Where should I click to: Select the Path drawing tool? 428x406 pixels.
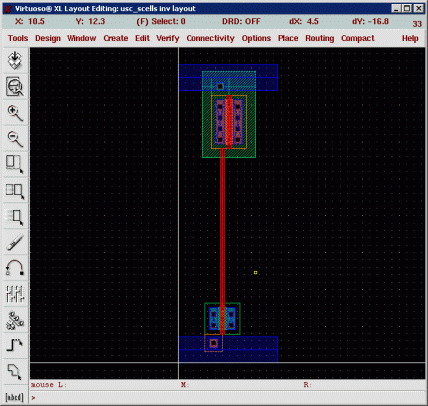point(15,346)
